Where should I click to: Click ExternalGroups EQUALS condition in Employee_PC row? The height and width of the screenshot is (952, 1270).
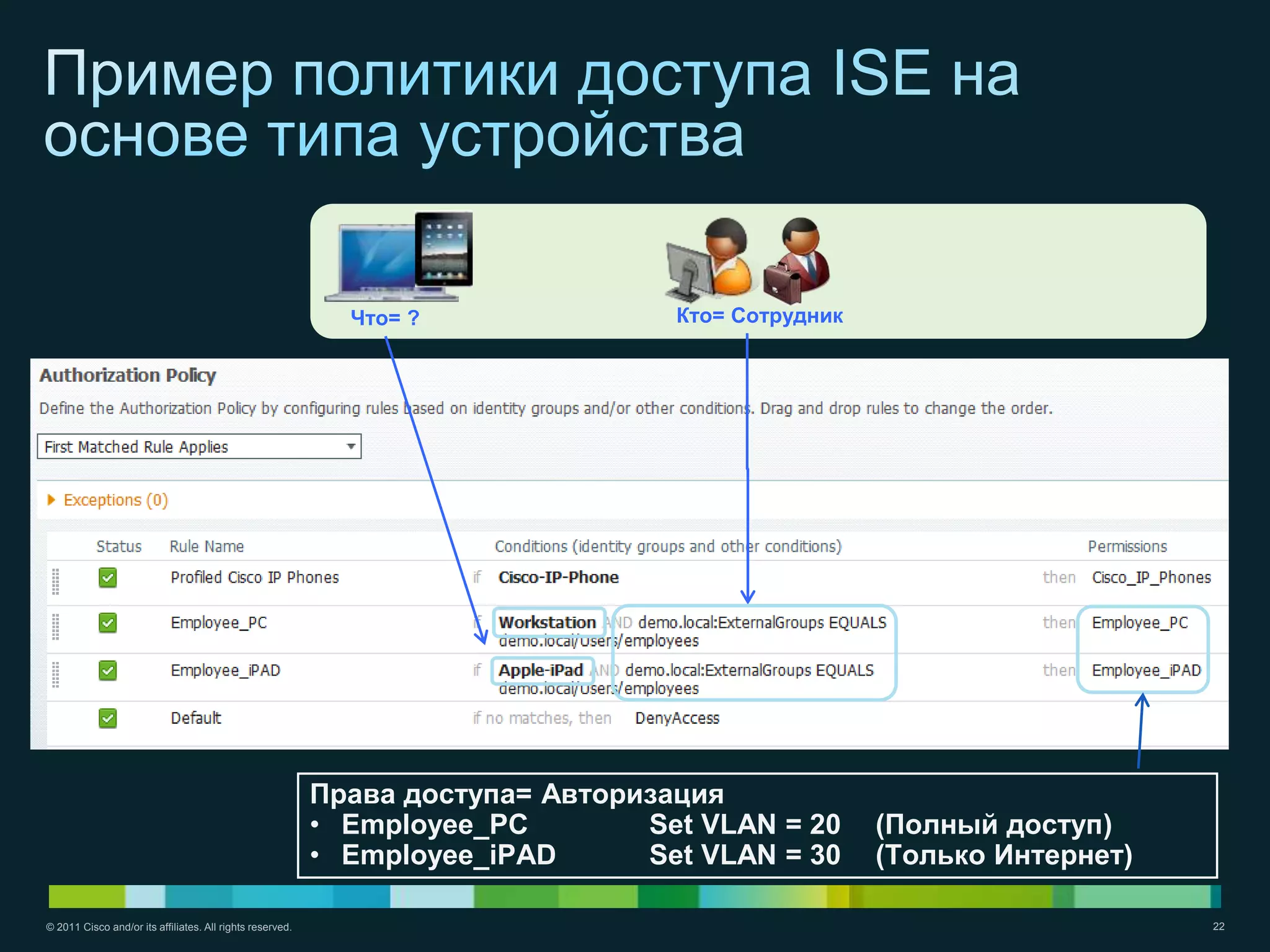click(763, 623)
